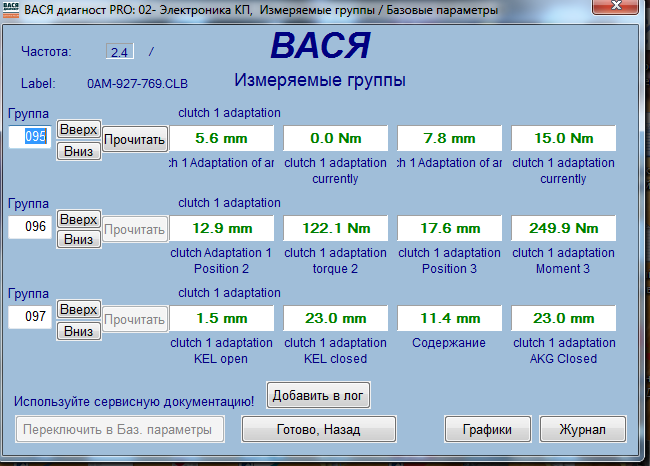Select the 23.0 mm AKG Closed value

pyautogui.click(x=564, y=318)
